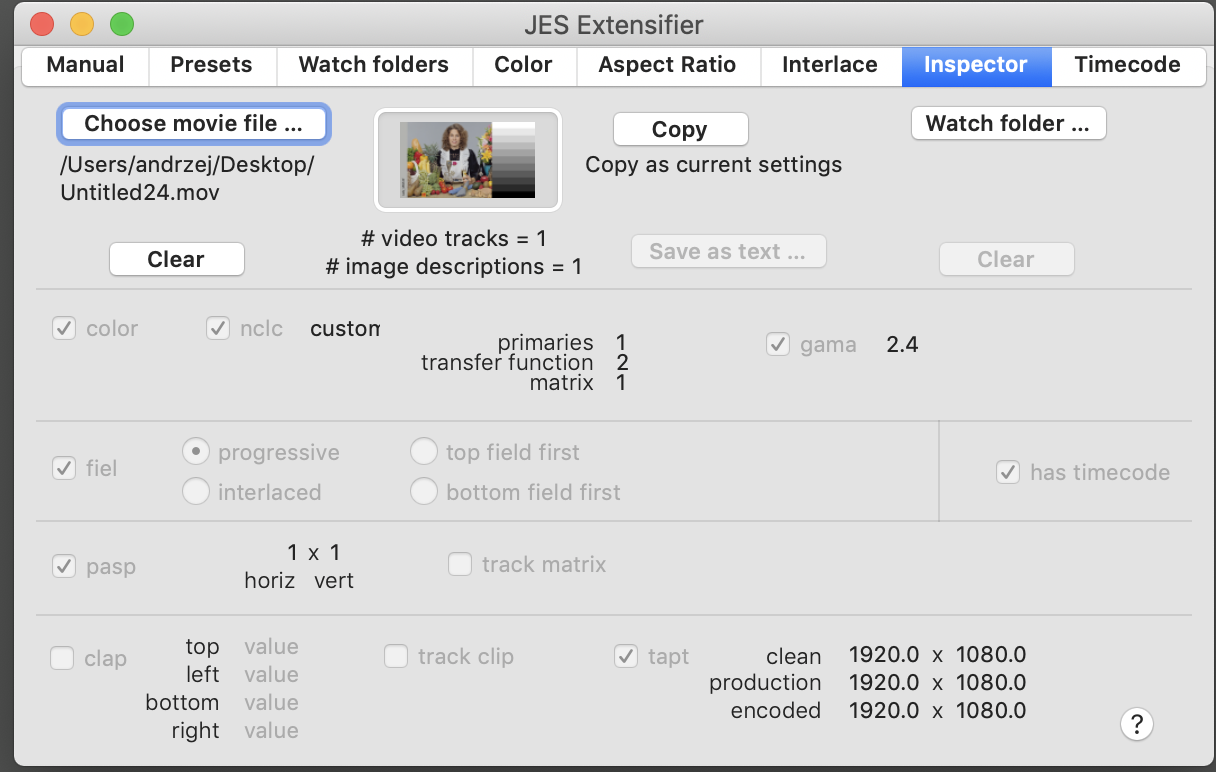Click the Clear button under Watch folder
The image size is (1216, 772).
click(1006, 259)
